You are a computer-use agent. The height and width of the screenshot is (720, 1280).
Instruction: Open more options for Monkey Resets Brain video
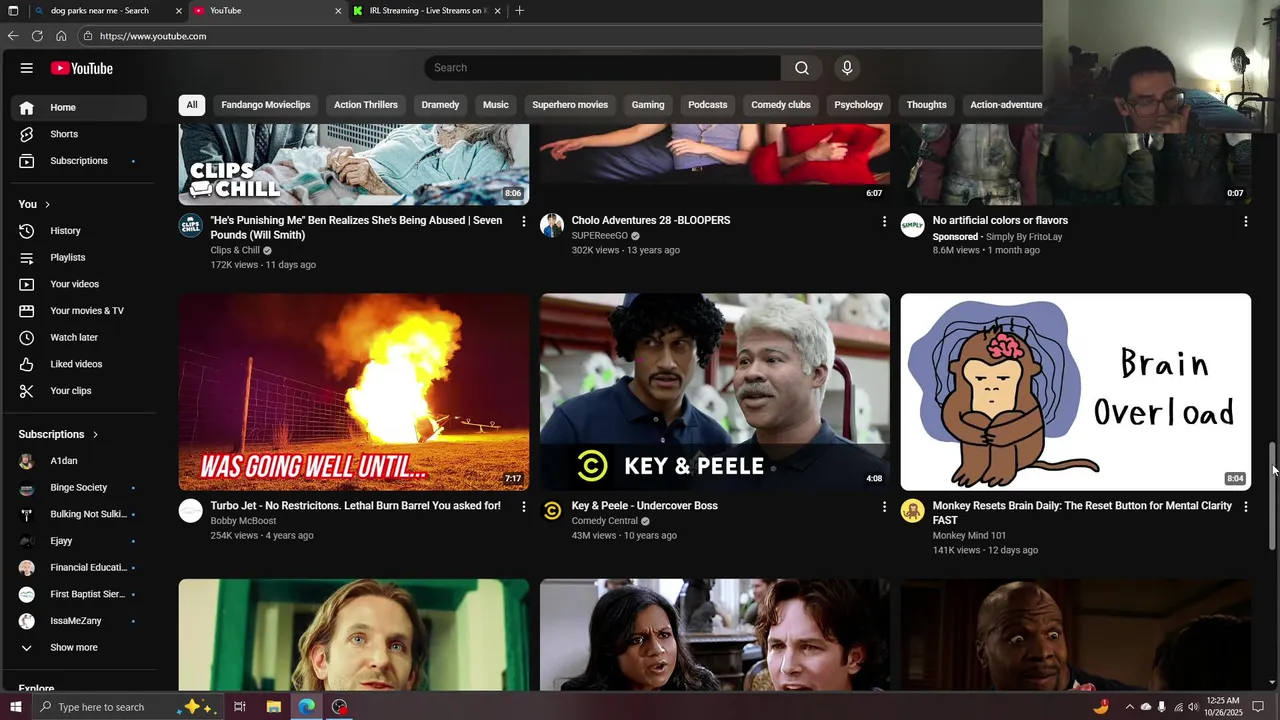coord(1245,507)
